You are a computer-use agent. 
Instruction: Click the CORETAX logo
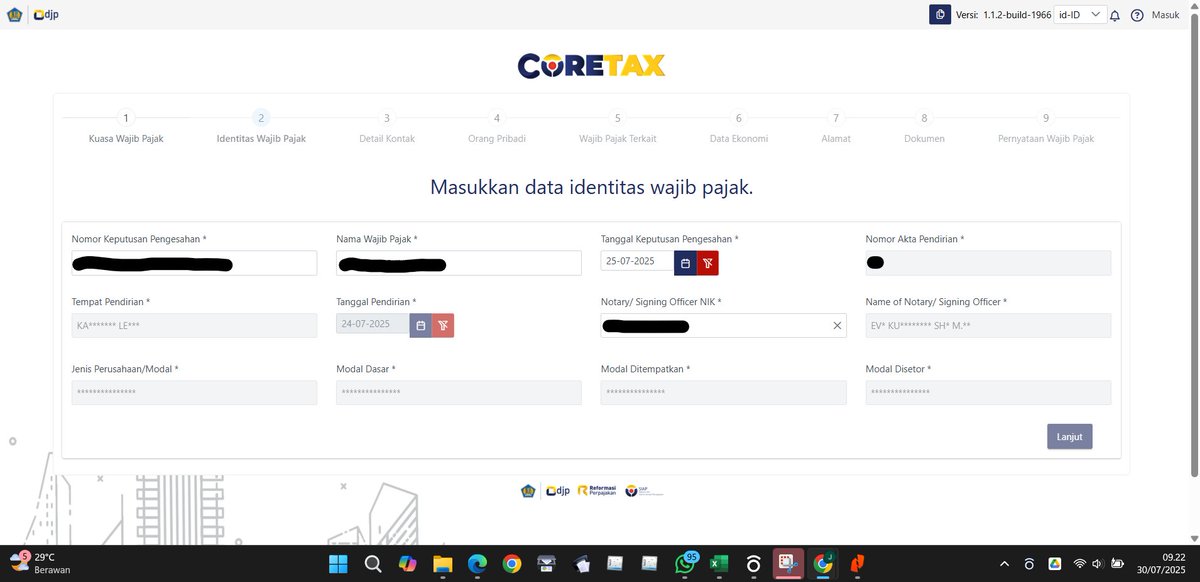tap(592, 65)
